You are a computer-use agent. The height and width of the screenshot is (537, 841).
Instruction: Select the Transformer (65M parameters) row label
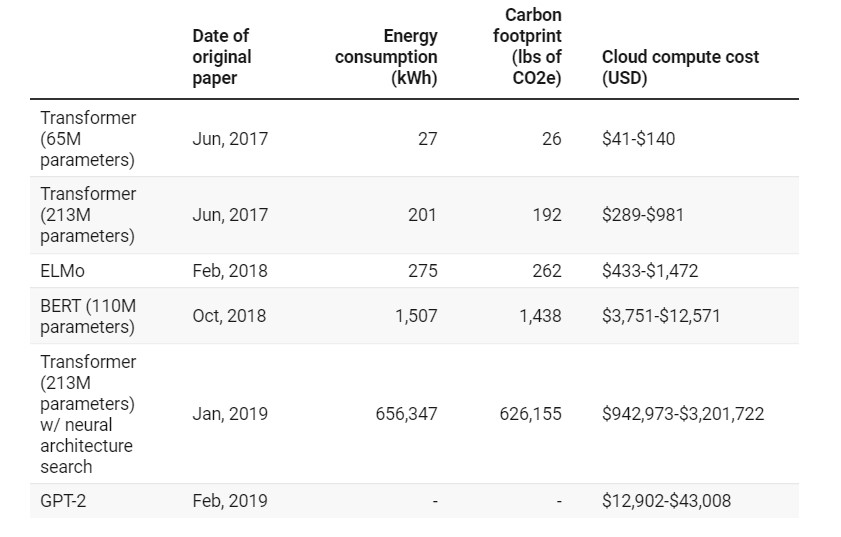(88, 139)
